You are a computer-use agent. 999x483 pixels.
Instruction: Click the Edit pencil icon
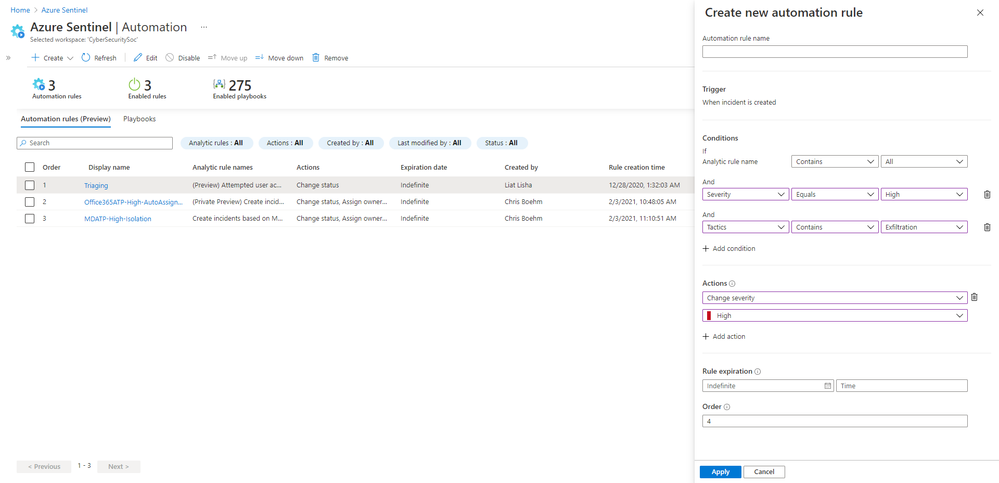pyautogui.click(x=137, y=57)
